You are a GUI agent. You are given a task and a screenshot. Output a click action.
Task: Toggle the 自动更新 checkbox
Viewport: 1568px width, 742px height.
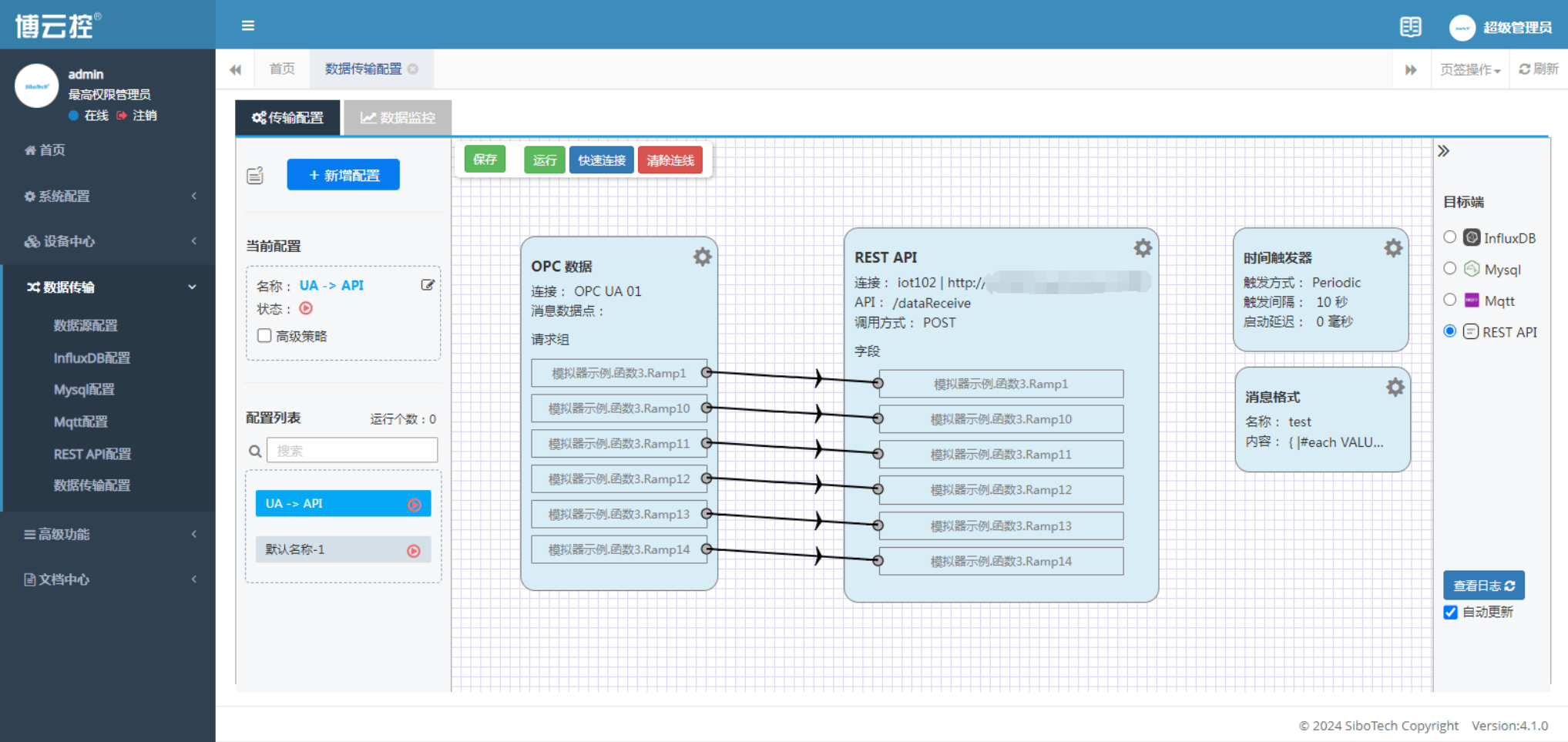pyautogui.click(x=1451, y=612)
